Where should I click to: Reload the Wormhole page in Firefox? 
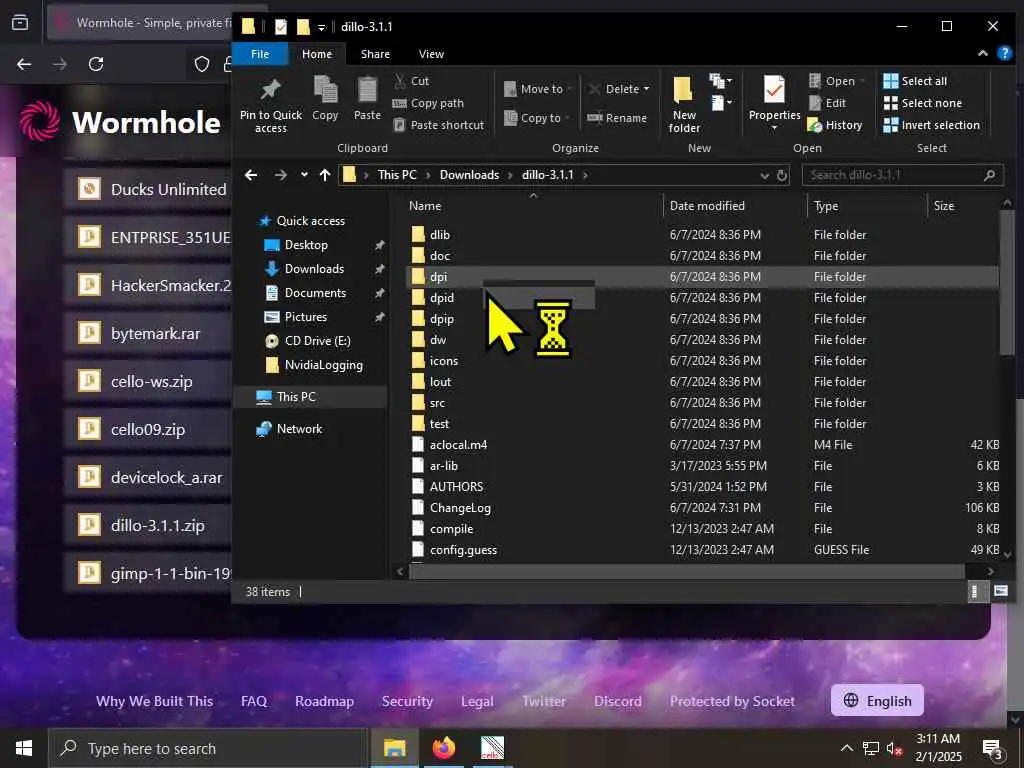(96, 64)
